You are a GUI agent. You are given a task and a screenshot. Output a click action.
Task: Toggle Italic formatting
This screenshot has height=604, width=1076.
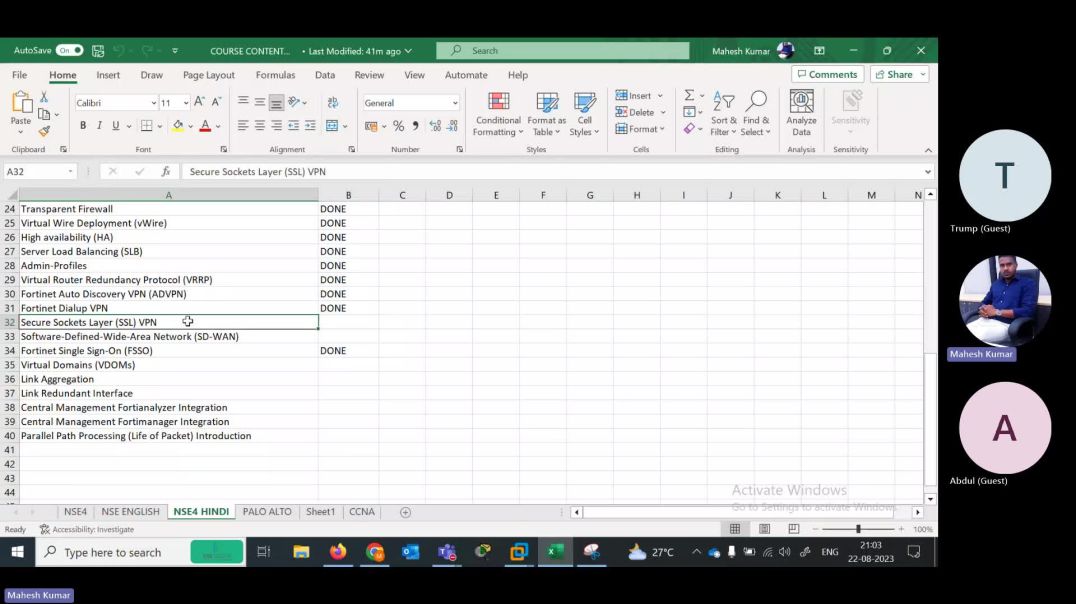click(99, 126)
